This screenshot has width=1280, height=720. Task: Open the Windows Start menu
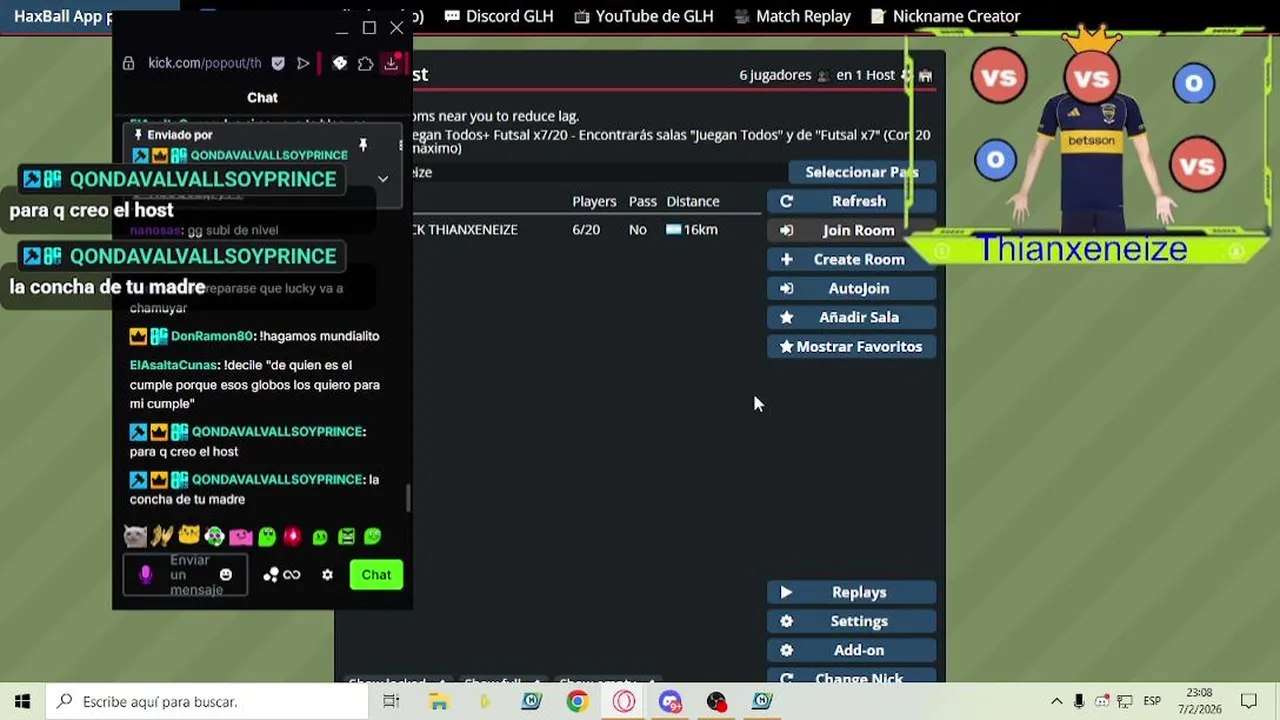tap(23, 701)
